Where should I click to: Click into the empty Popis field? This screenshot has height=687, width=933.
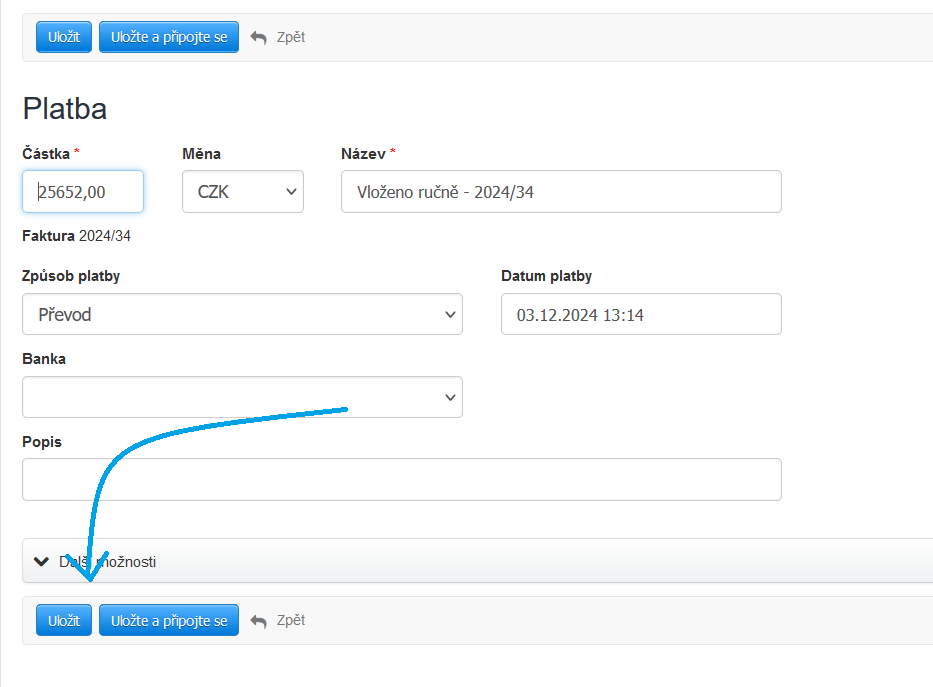coord(401,480)
